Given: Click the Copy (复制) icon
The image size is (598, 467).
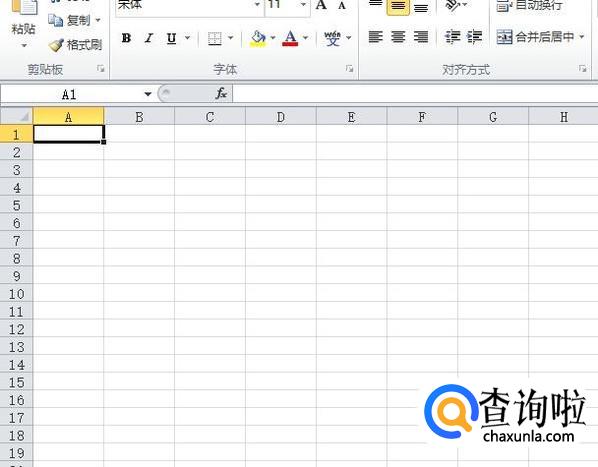Looking at the screenshot, I should point(55,20).
